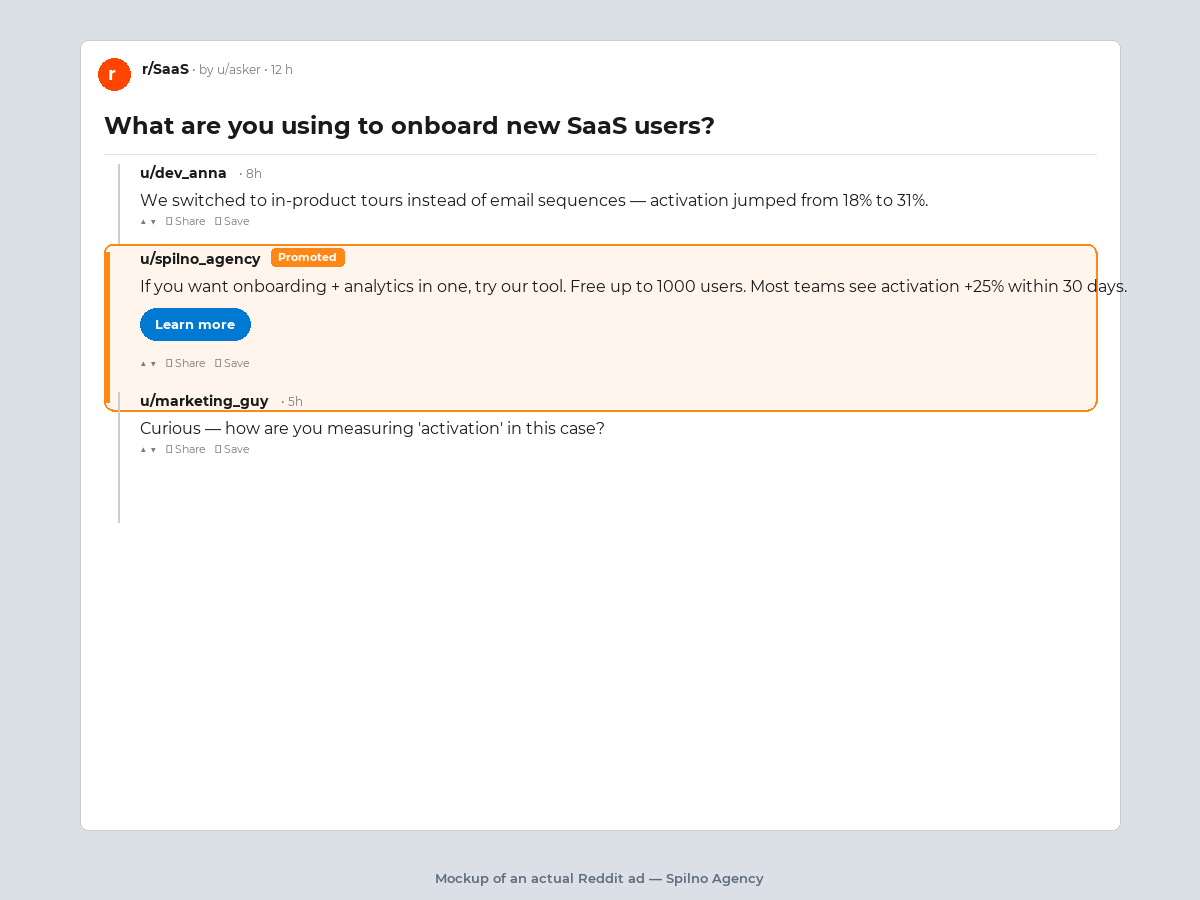Open post author u/asker profile
The width and height of the screenshot is (1200, 900).
(239, 70)
